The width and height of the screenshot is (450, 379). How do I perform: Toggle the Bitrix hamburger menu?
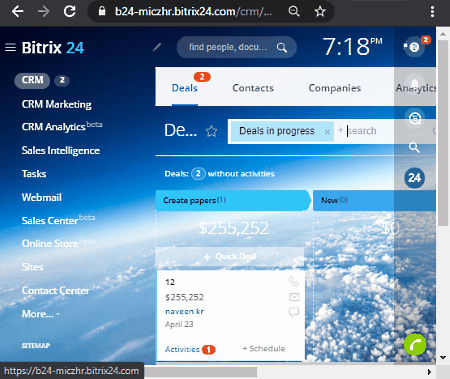tap(10, 48)
